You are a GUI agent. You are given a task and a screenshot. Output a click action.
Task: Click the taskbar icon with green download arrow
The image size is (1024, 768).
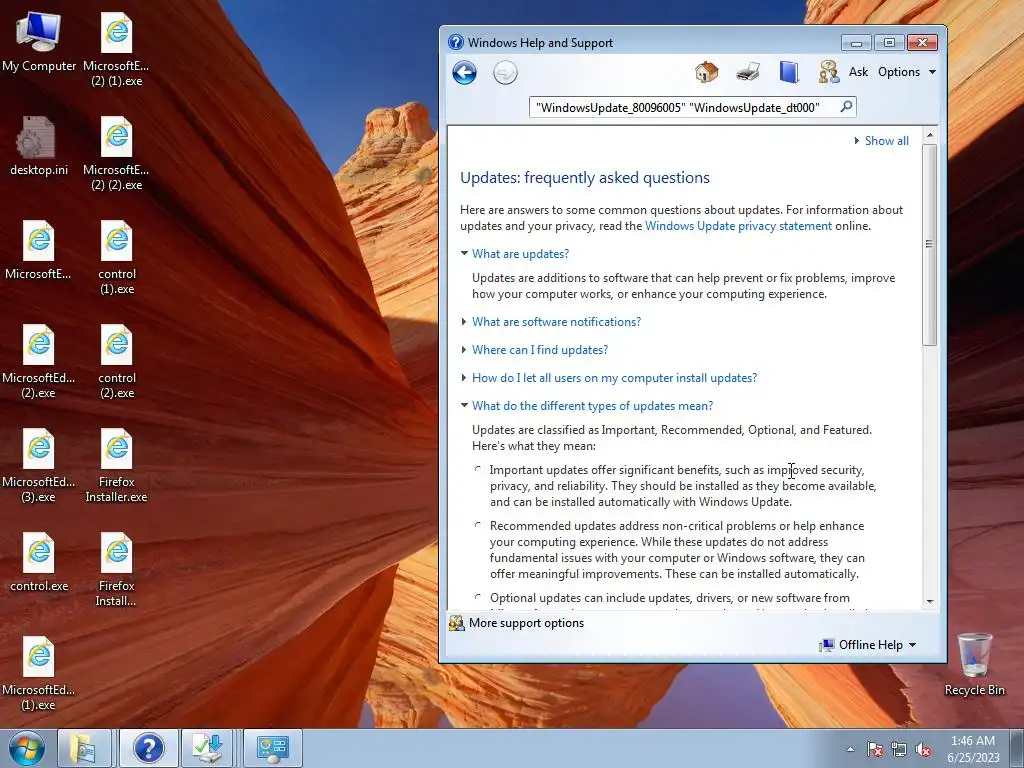(208, 748)
